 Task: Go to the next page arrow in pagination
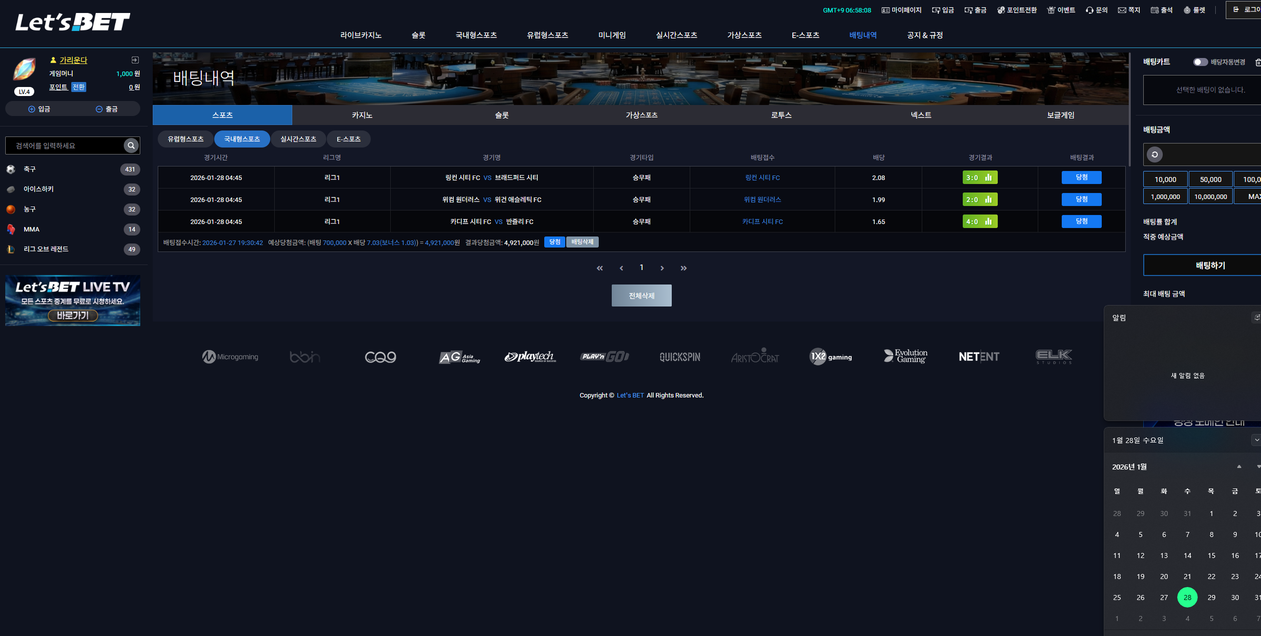pos(662,268)
